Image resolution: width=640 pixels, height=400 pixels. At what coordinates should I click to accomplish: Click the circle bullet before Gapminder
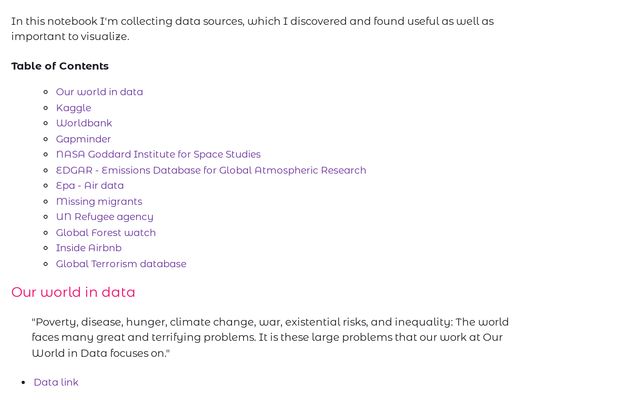point(46,139)
